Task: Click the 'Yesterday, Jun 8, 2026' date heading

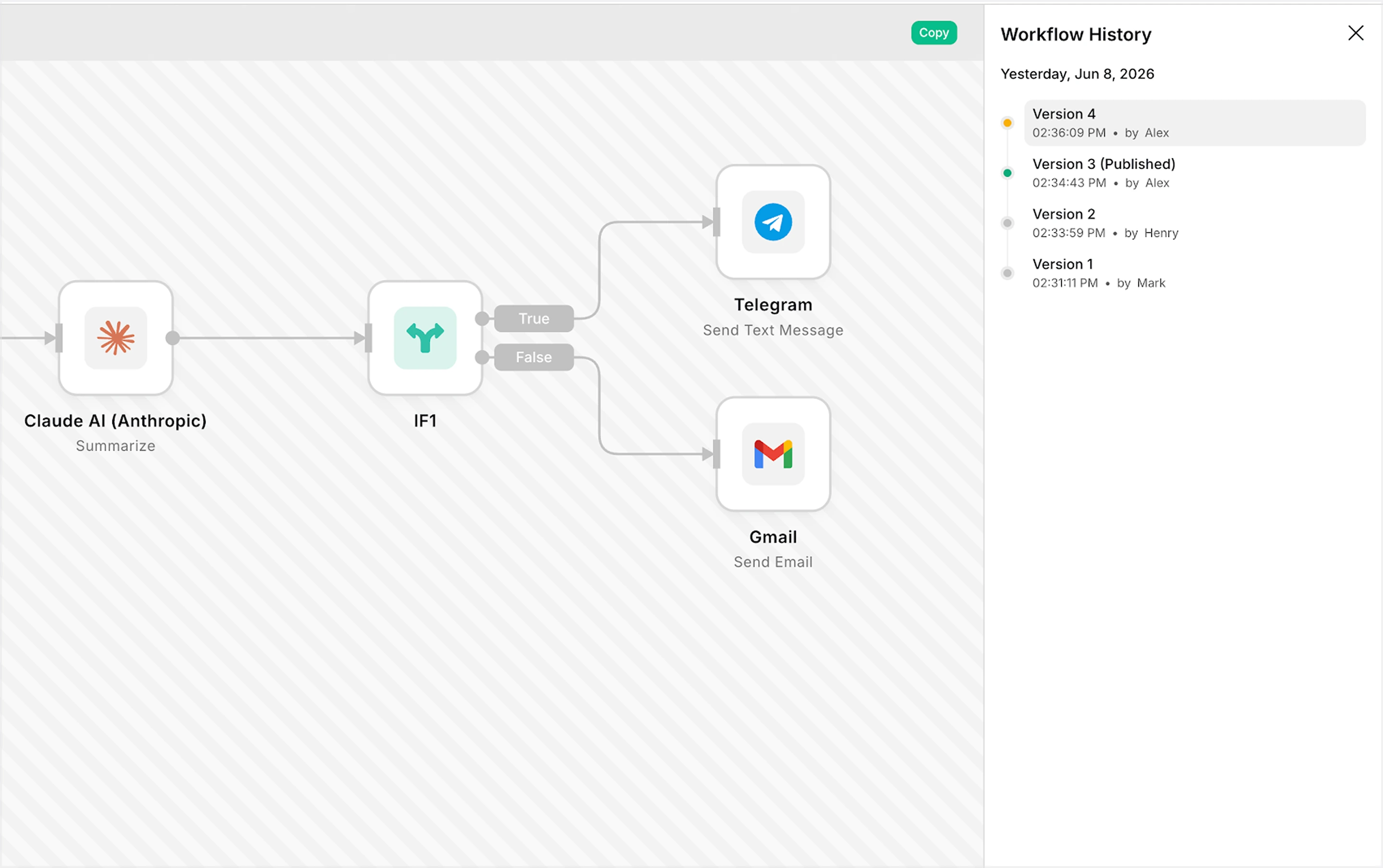Action: [x=1077, y=74]
